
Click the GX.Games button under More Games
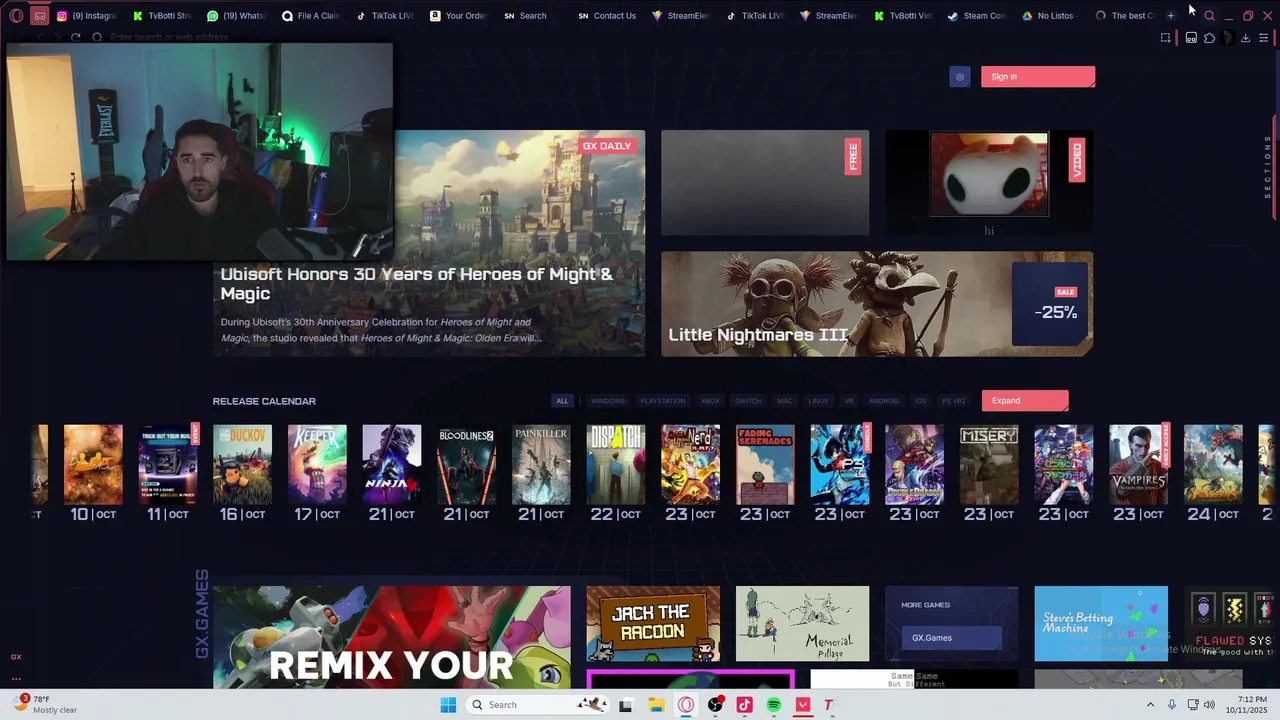coord(950,638)
